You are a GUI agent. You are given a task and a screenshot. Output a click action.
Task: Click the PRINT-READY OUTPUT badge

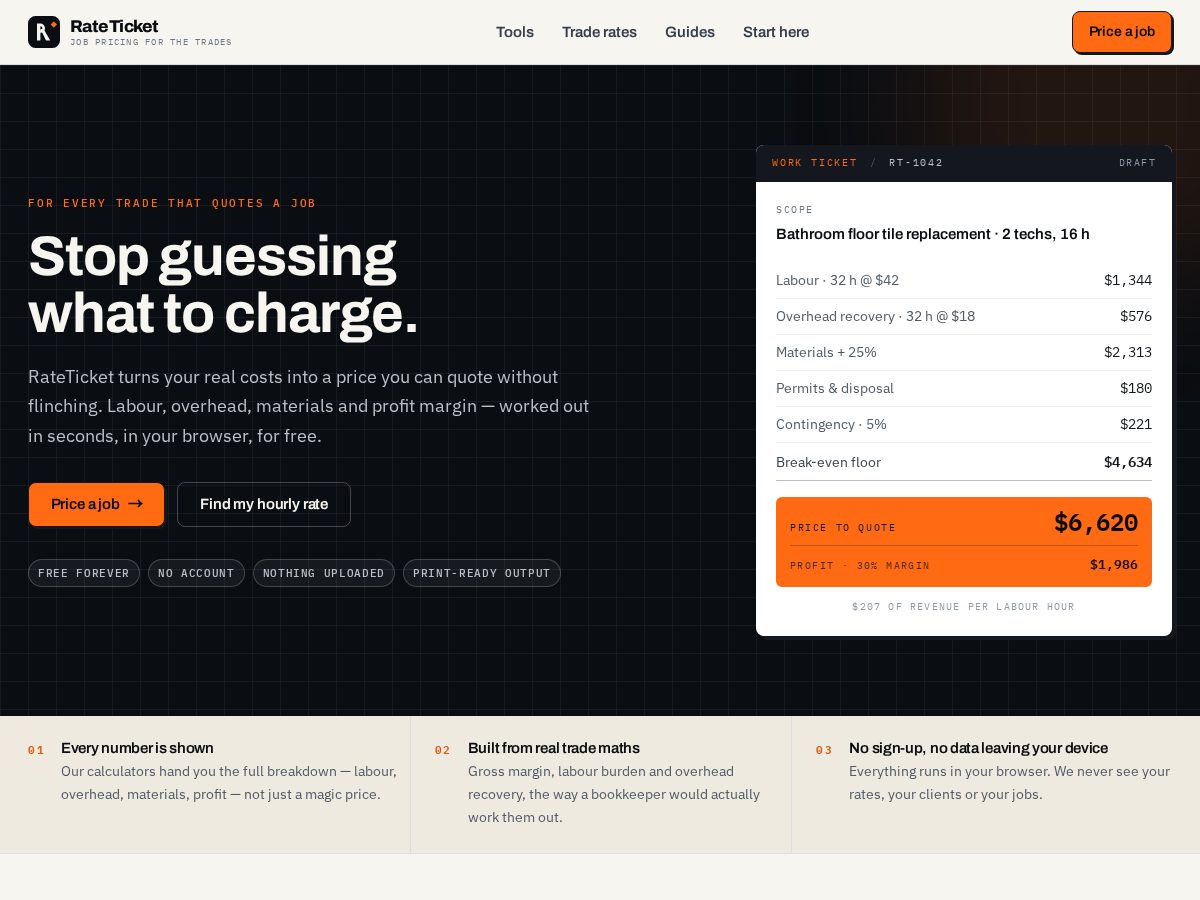coord(482,573)
